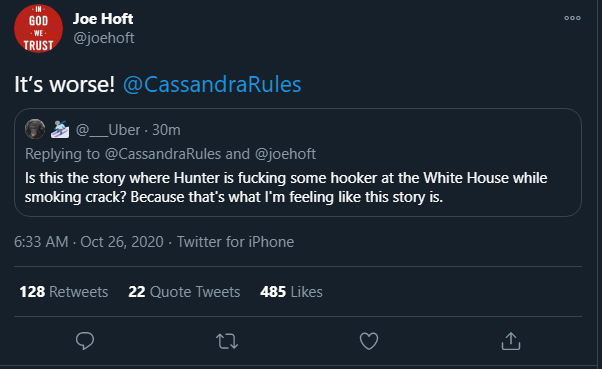Open the share tweet icon
Screen dimensions: 602x369
pyautogui.click(x=511, y=341)
